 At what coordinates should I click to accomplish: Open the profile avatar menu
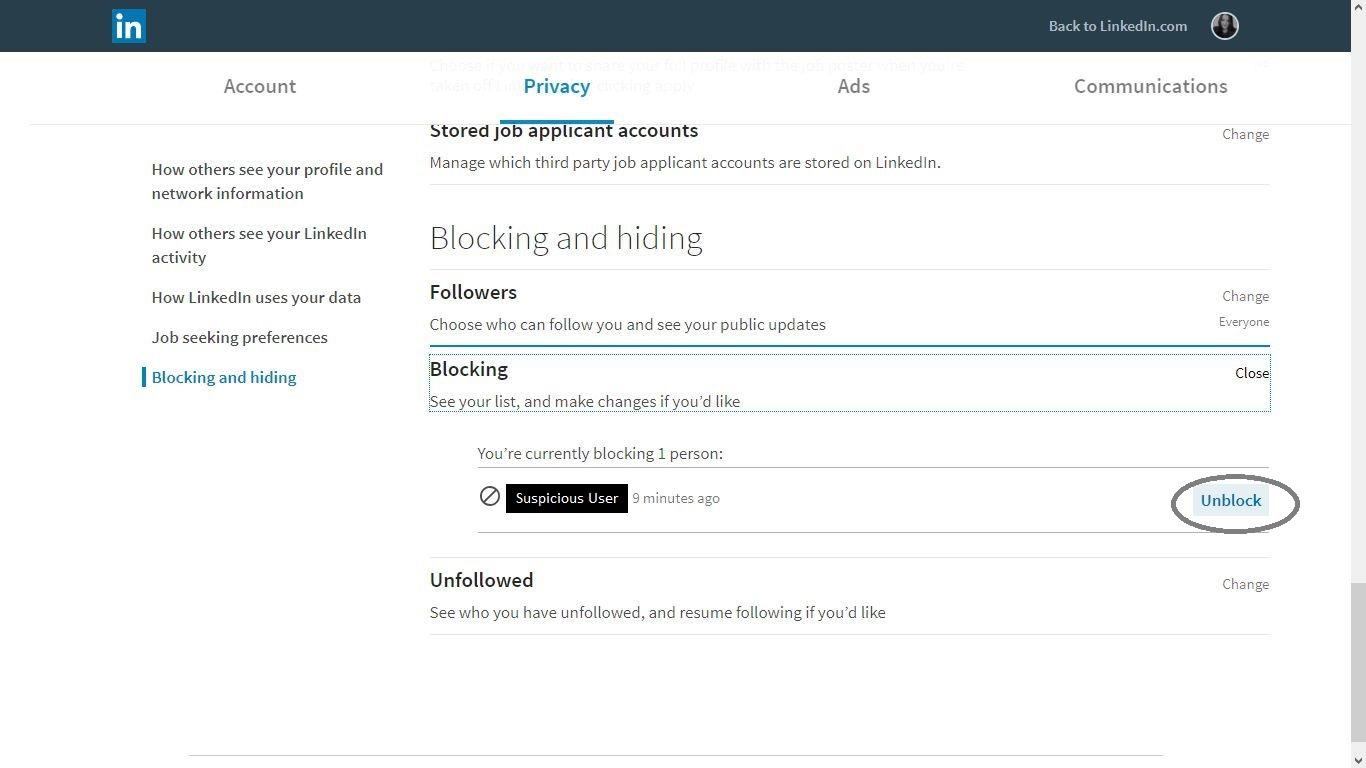pos(1225,26)
